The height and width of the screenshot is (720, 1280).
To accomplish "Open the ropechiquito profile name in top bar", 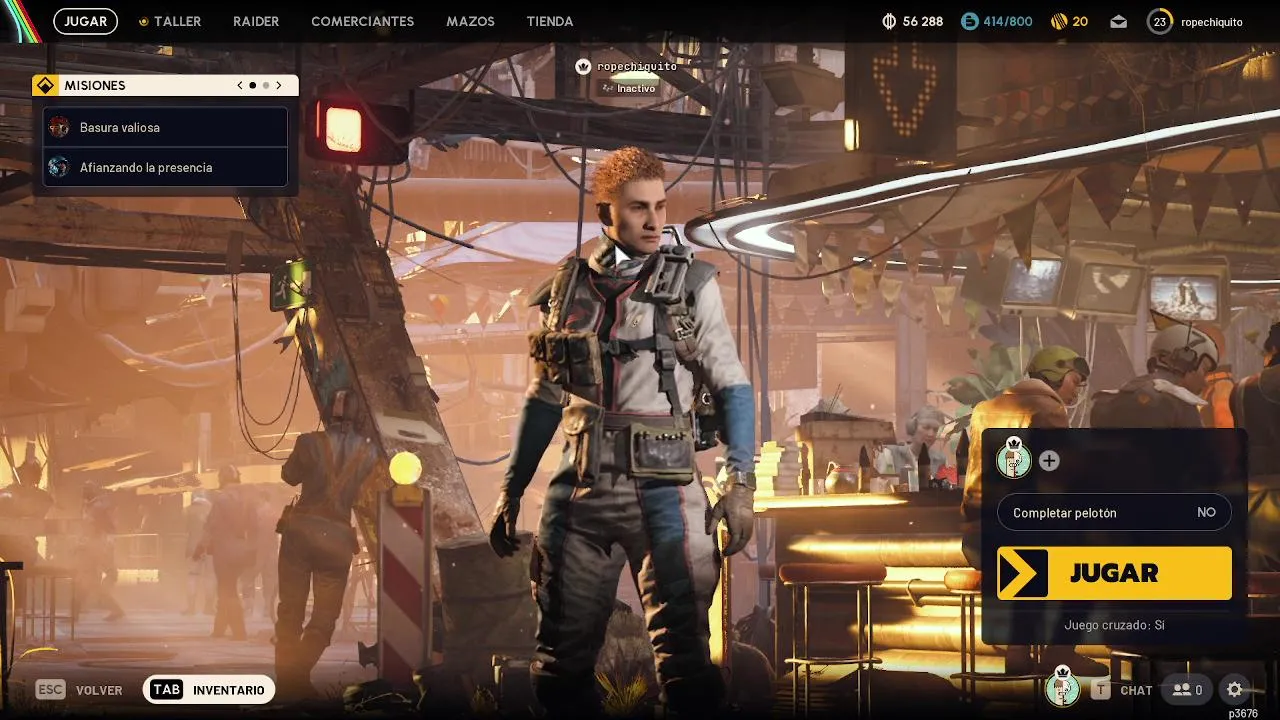I will 1212,21.
